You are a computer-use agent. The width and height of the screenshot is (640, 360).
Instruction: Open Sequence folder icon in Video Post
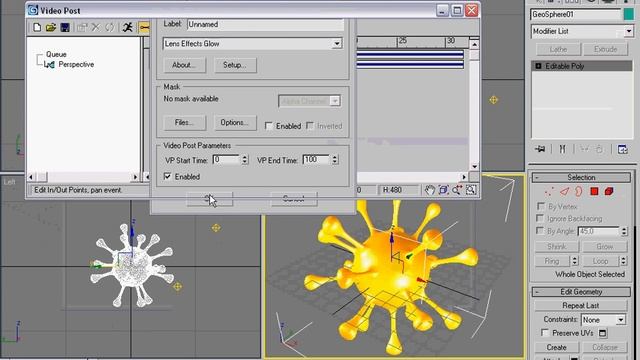[x=51, y=27]
